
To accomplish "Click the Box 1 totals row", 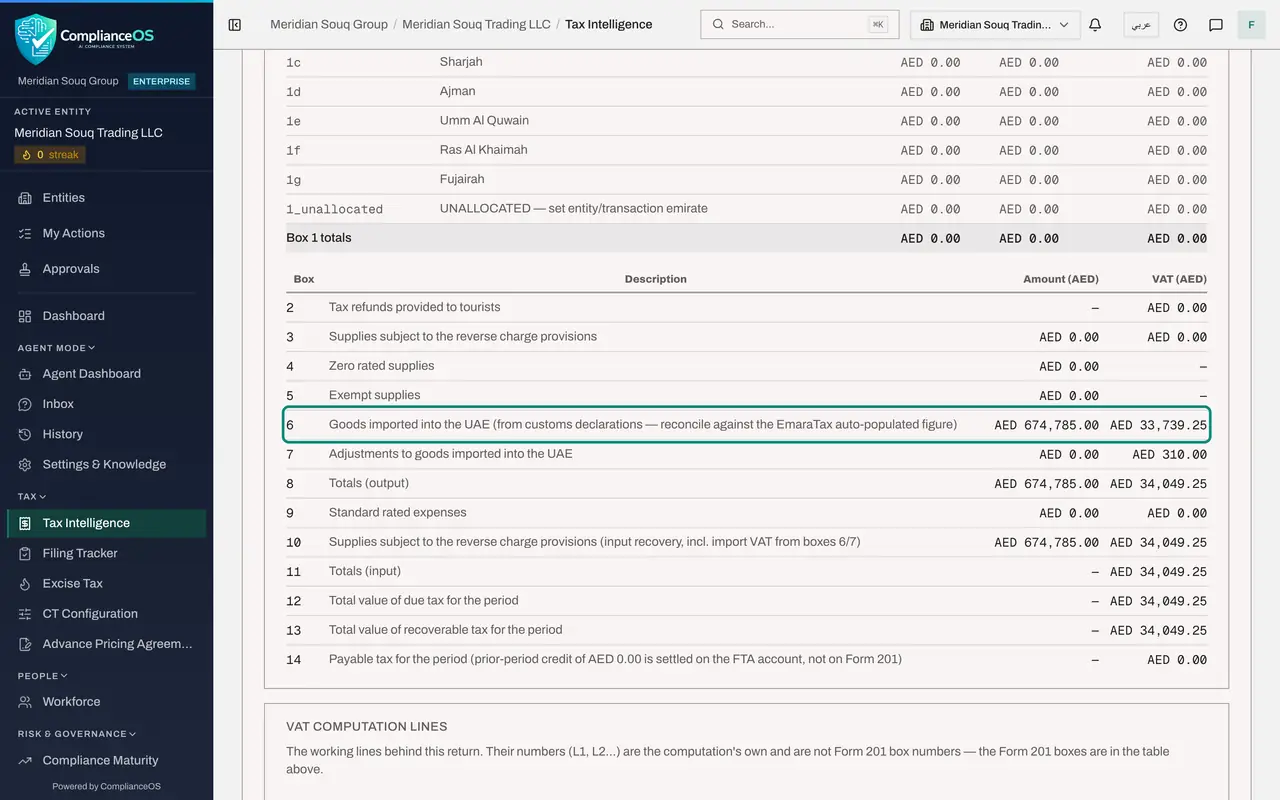I will (746, 238).
